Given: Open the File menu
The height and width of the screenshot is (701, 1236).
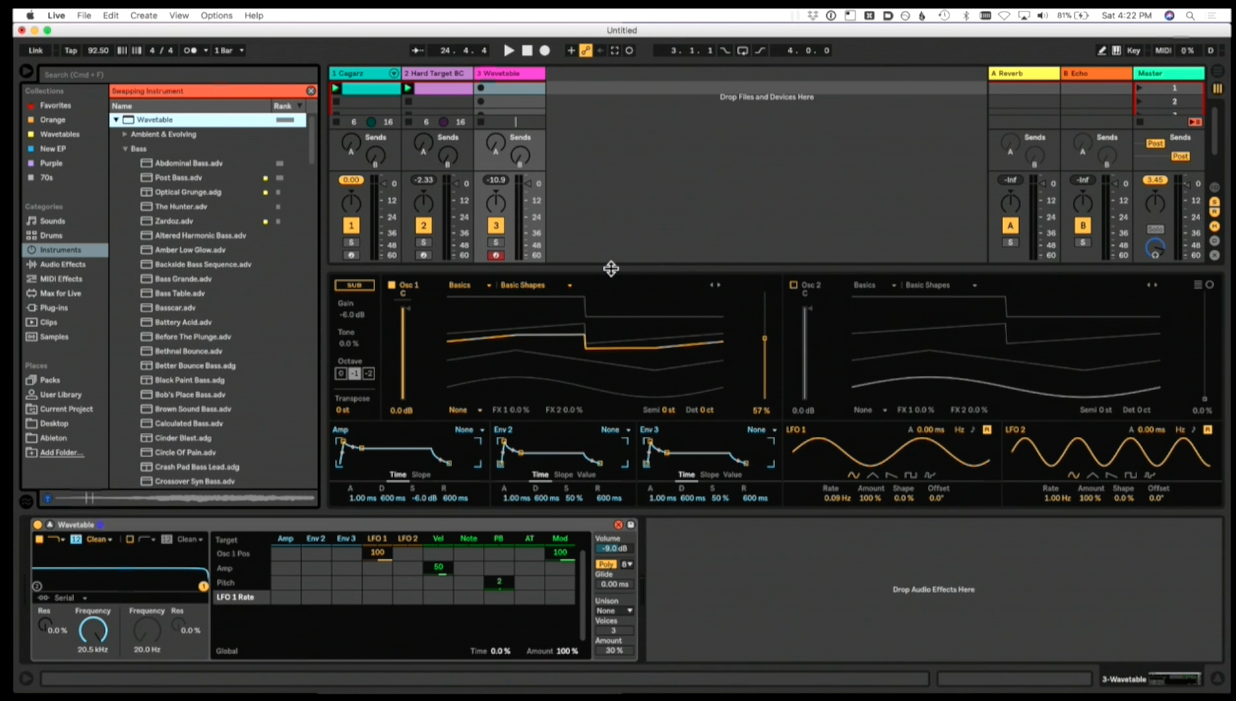Looking at the screenshot, I should click(x=84, y=16).
